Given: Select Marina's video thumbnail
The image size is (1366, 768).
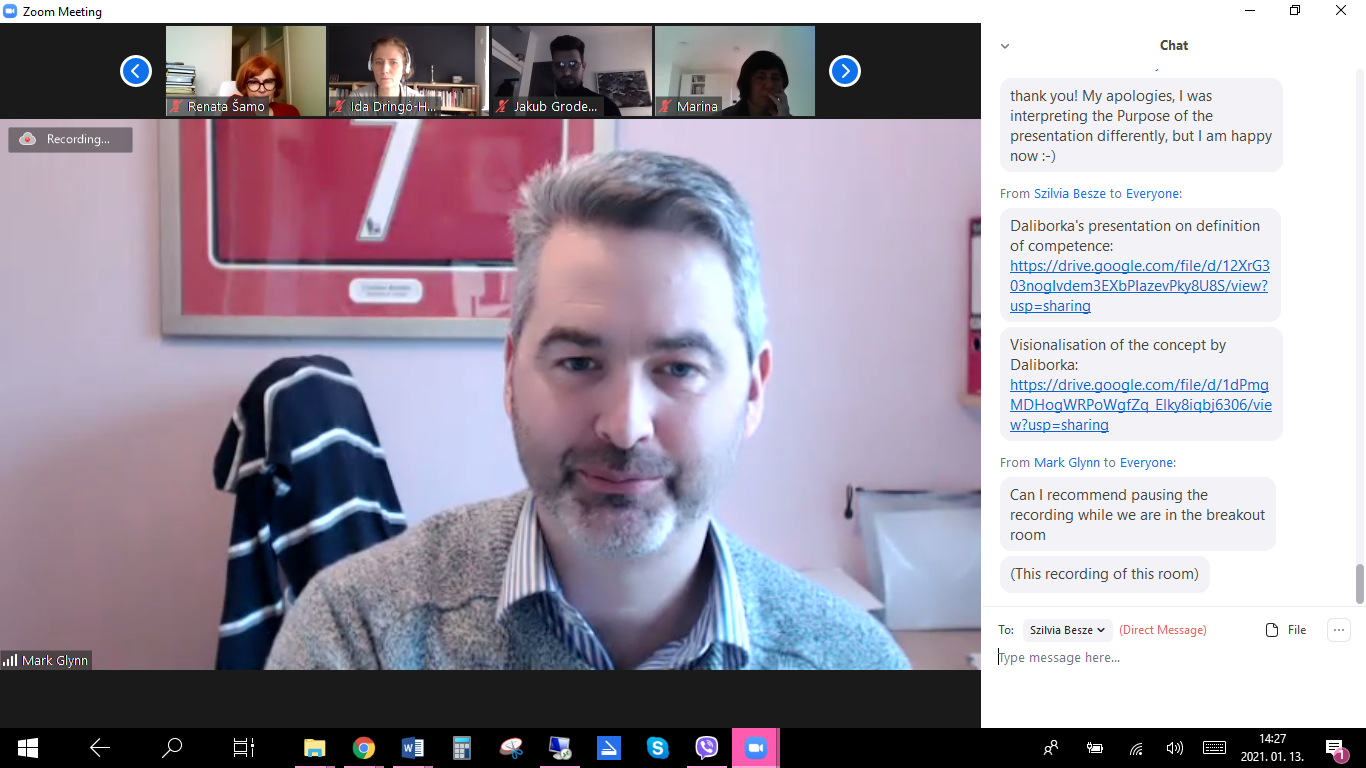Looking at the screenshot, I should point(735,70).
